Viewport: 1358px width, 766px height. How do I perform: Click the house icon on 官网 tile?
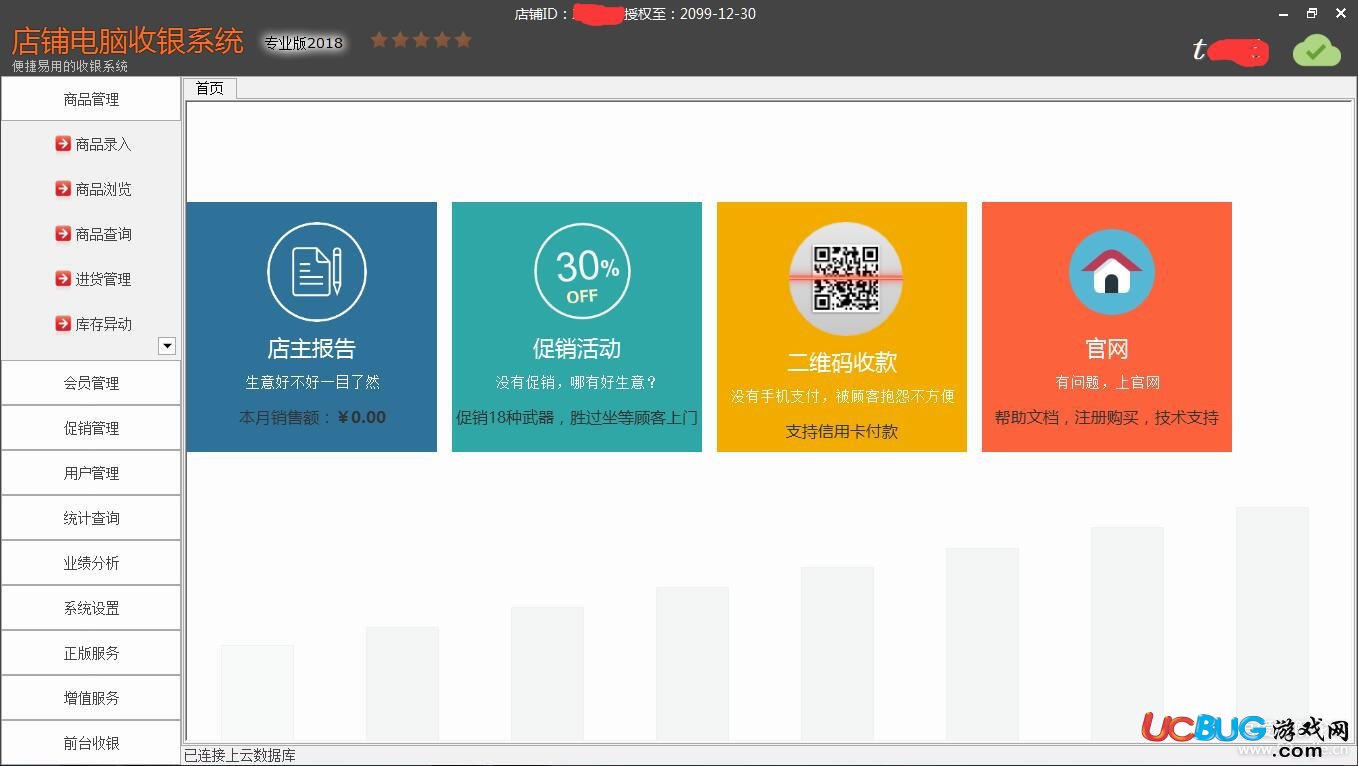(x=1112, y=272)
